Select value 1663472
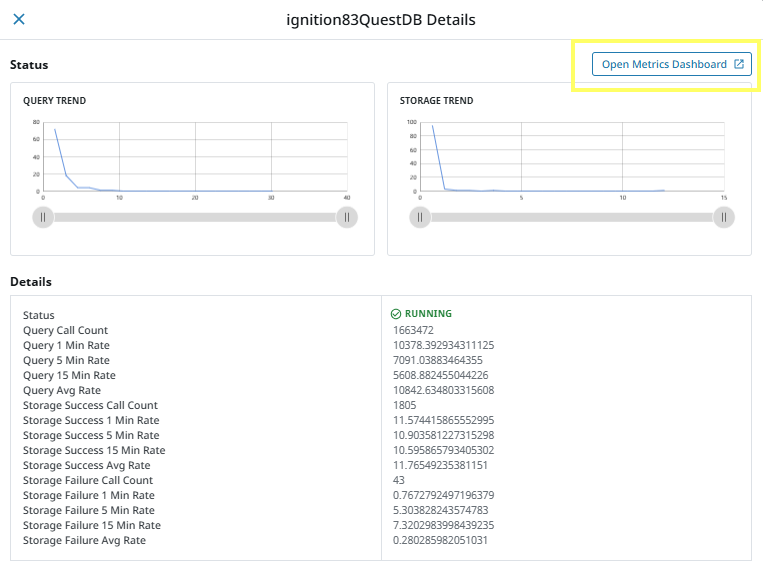763x571 pixels. pos(413,331)
